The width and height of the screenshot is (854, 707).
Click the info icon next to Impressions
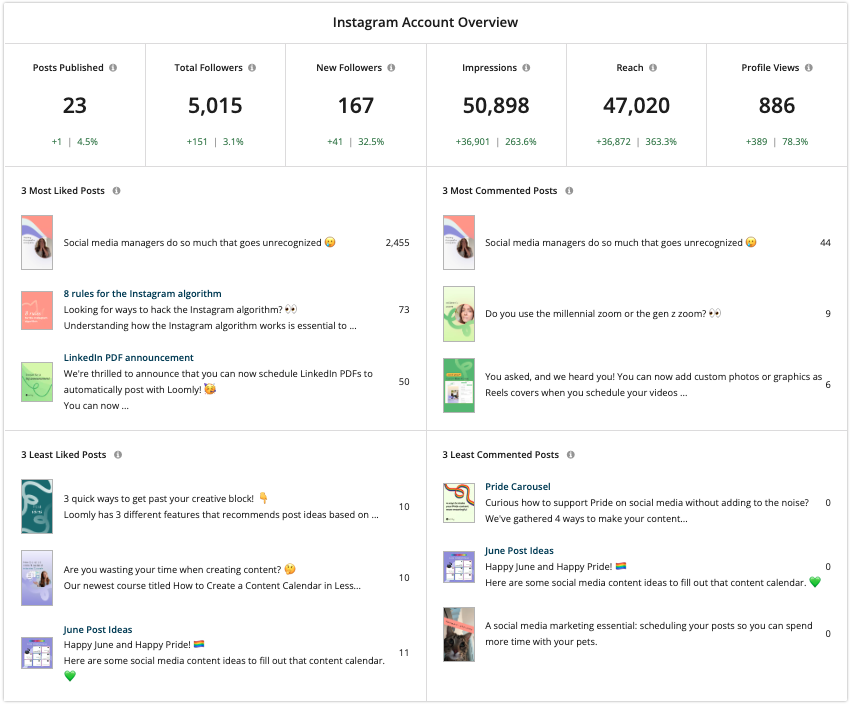click(528, 67)
